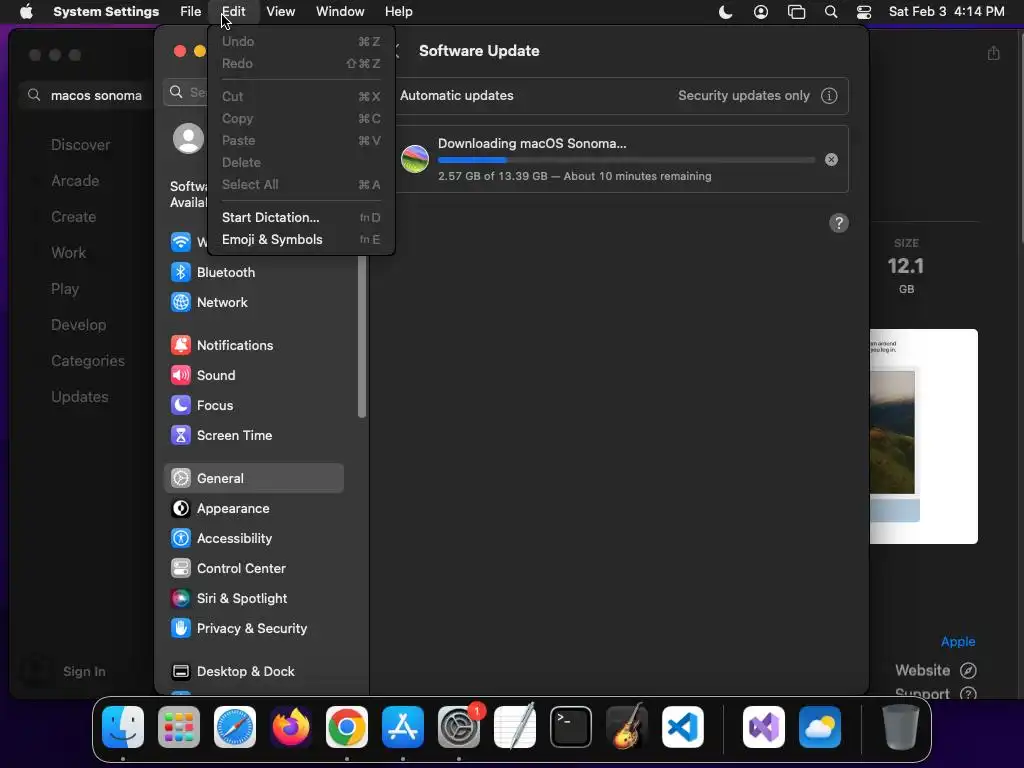This screenshot has width=1024, height=768.
Task: Open the File menu
Action: pyautogui.click(x=191, y=12)
